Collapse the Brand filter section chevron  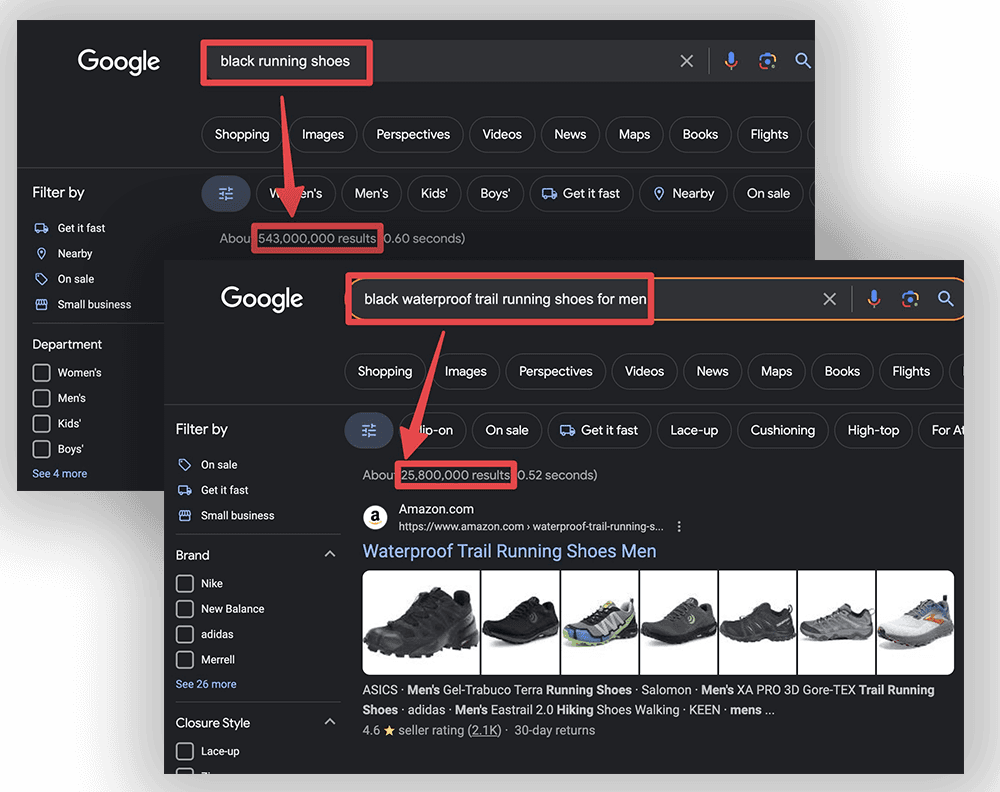(x=330, y=555)
